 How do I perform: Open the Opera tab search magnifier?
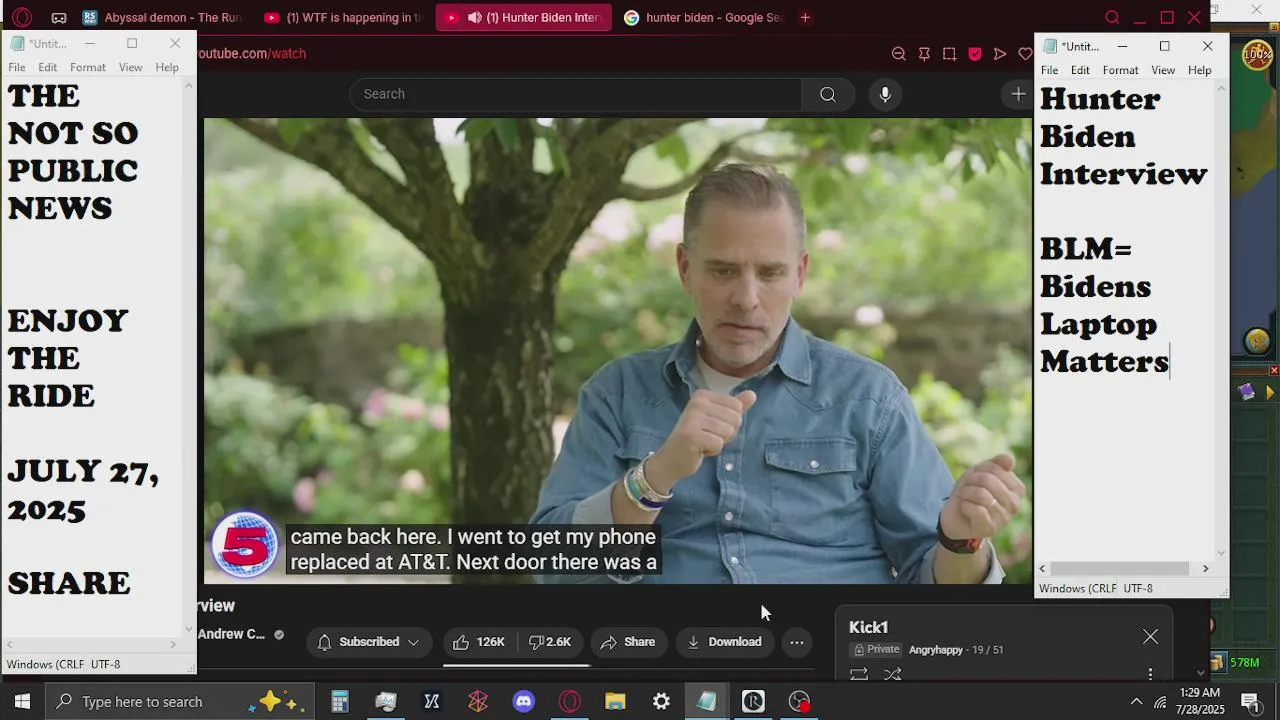coord(1112,17)
